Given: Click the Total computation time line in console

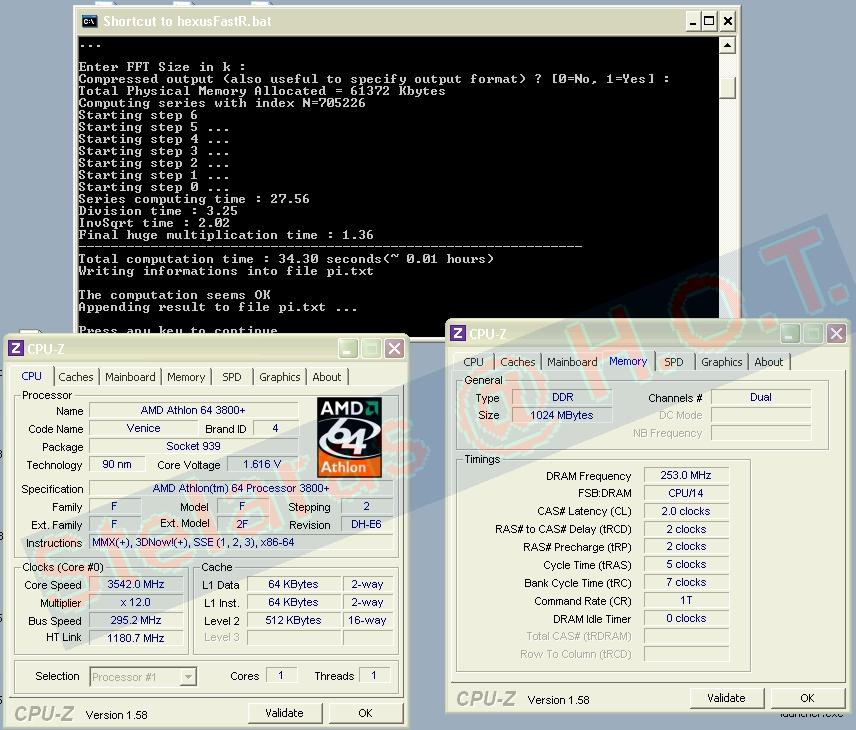Looking at the screenshot, I should (286, 259).
